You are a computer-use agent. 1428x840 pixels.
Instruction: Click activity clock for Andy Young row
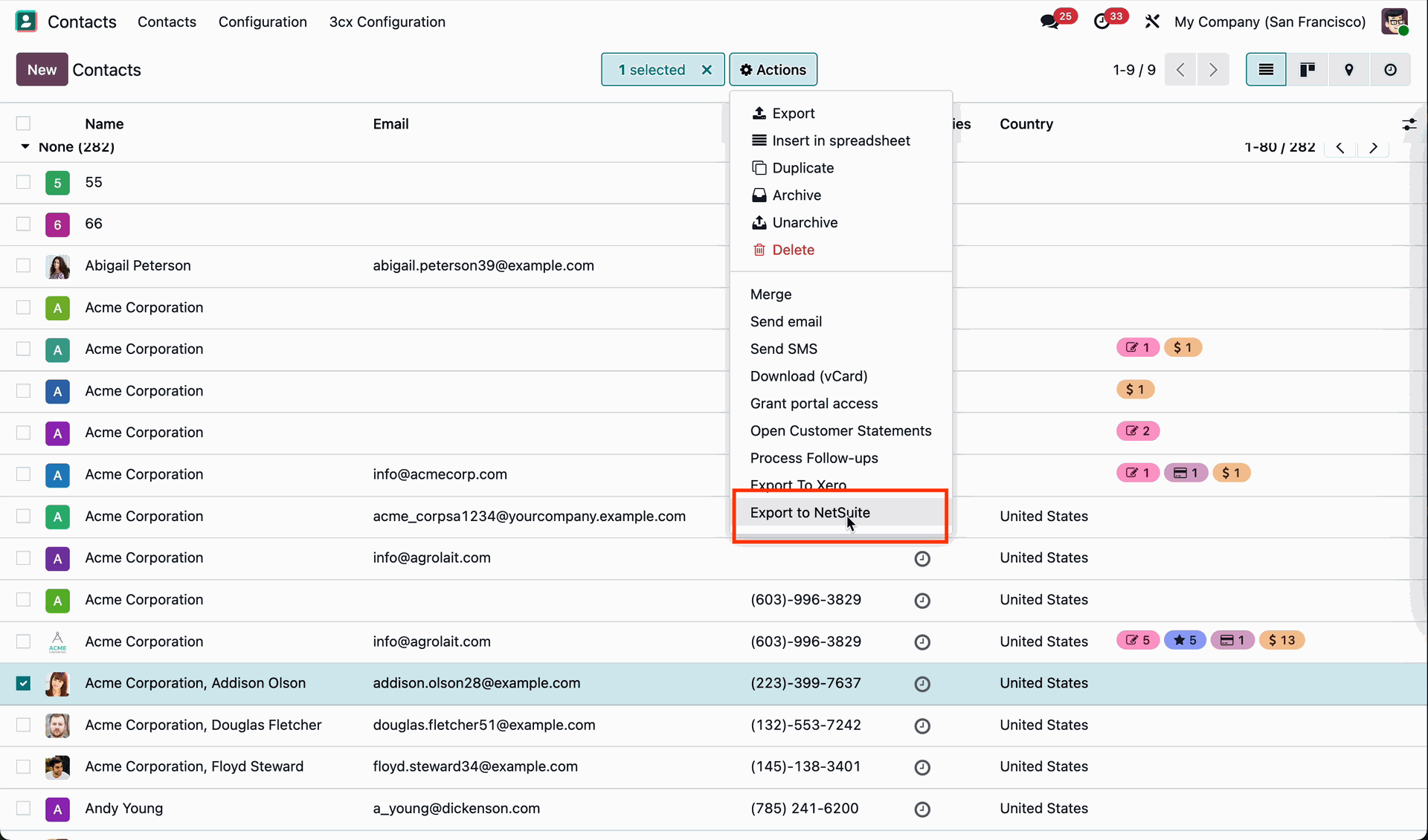922,809
